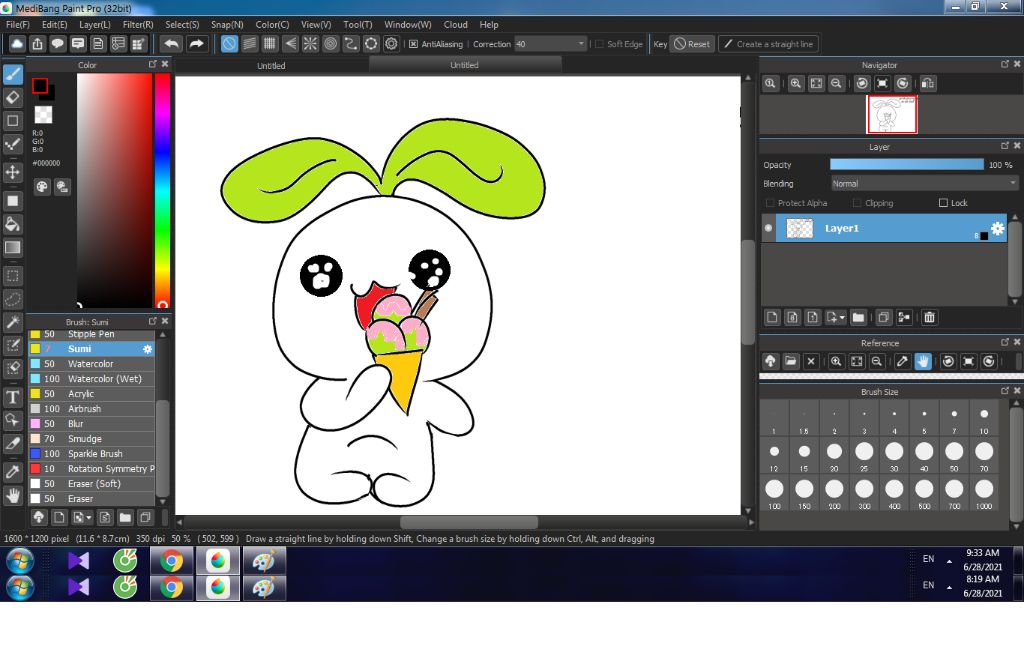The image size is (1024, 661).
Task: Open the Window(W) menu
Action: point(408,25)
